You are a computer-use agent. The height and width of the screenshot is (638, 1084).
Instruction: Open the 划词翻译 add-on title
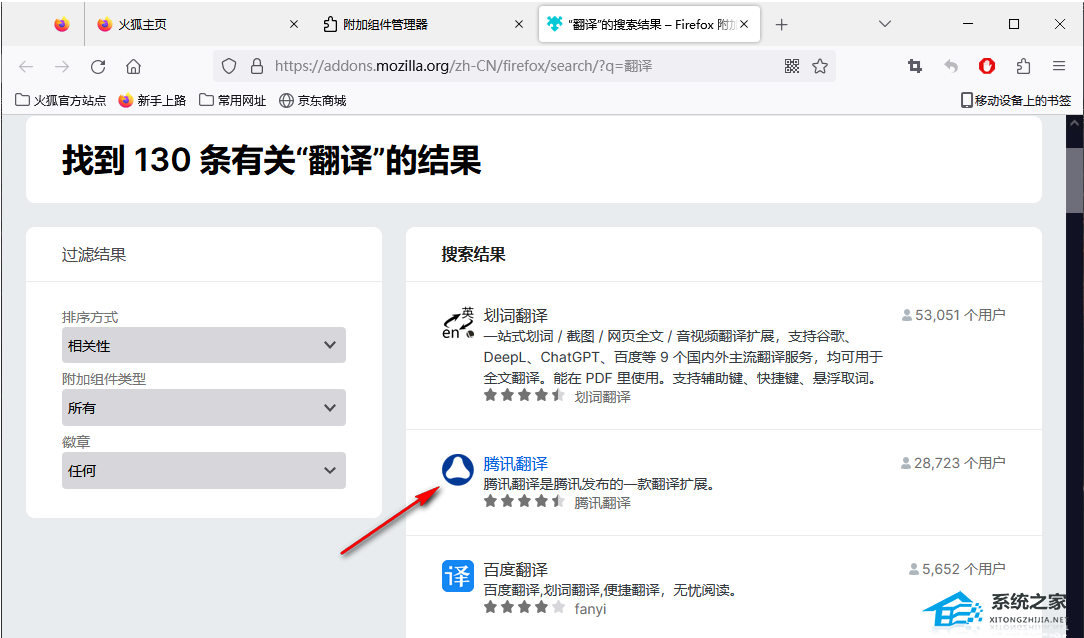[x=516, y=316]
